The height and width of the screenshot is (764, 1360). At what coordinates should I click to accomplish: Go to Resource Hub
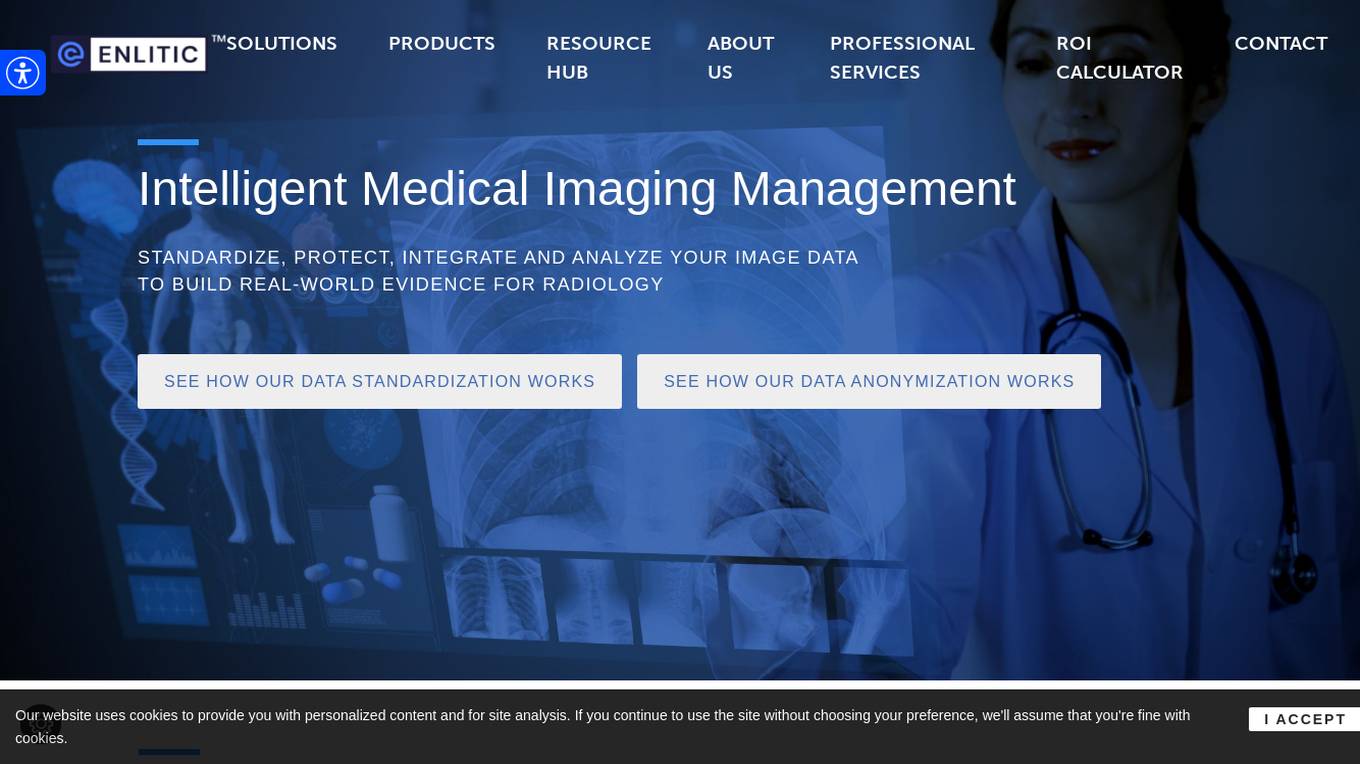599,58
